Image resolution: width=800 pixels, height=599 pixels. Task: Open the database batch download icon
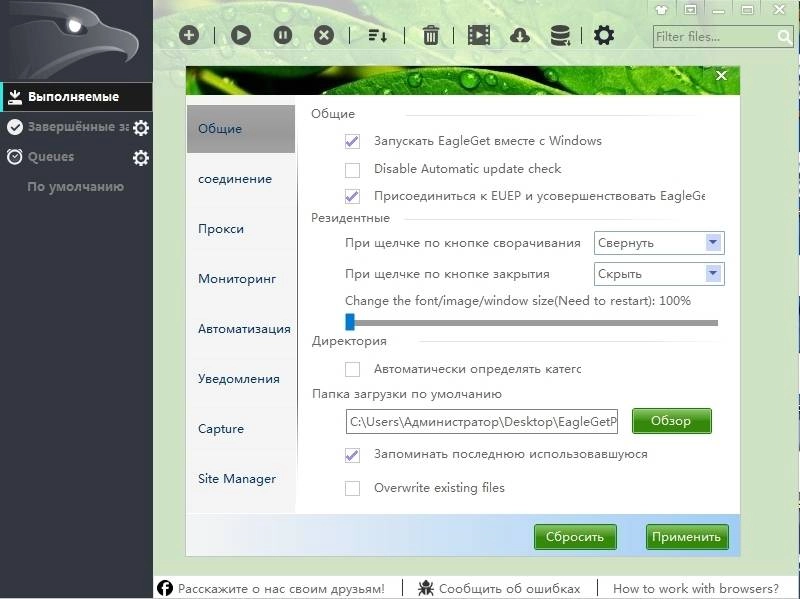(x=560, y=36)
